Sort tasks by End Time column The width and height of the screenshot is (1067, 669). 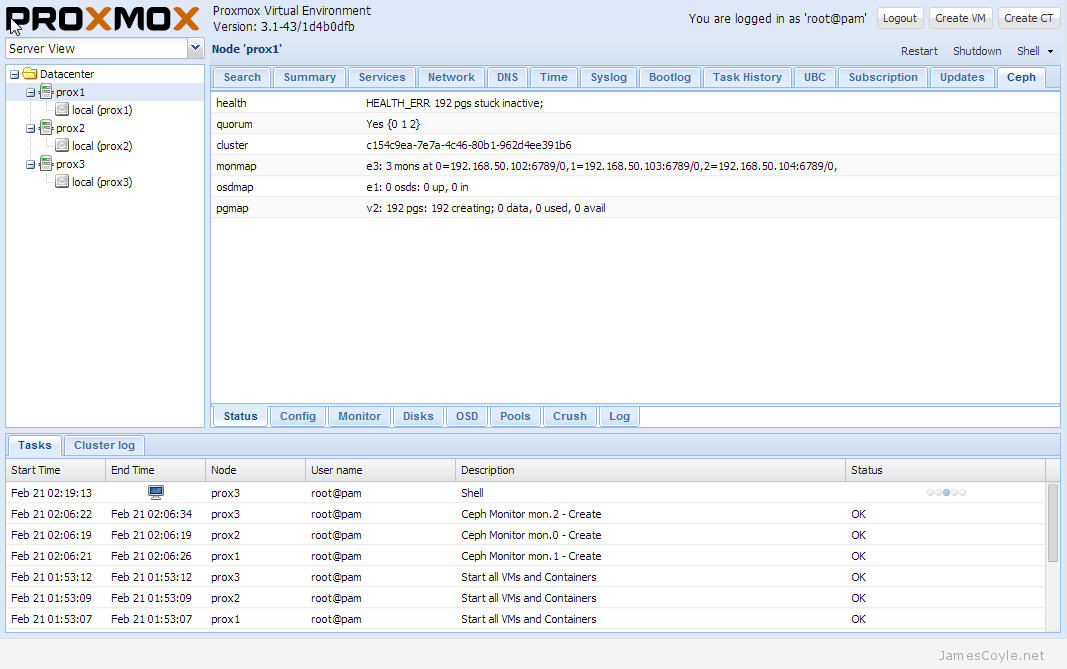156,470
